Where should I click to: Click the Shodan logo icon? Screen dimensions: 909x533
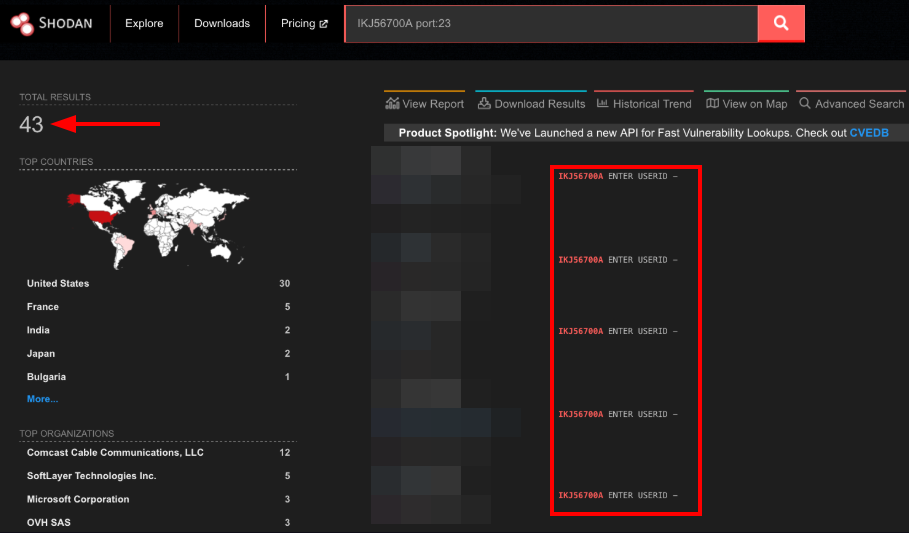[22, 22]
